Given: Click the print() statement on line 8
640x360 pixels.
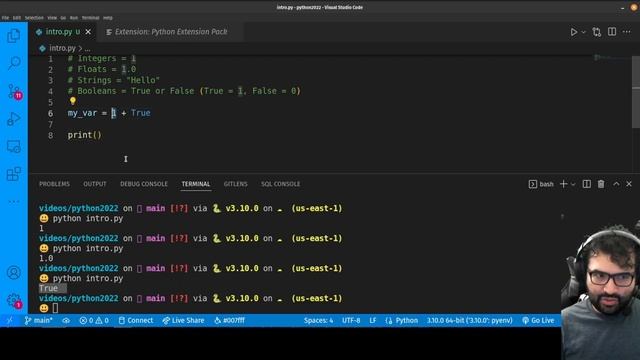Looking at the screenshot, I should tap(84, 135).
